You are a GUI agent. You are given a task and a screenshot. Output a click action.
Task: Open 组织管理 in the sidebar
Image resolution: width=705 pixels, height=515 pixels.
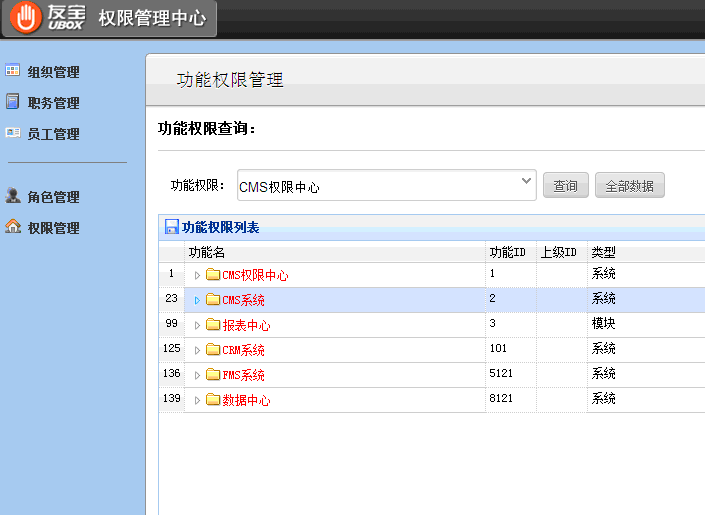pyautogui.click(x=54, y=72)
